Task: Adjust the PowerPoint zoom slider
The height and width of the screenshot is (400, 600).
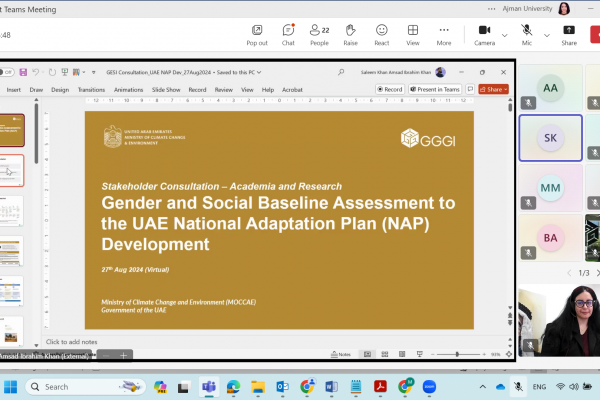Action: coord(456,354)
